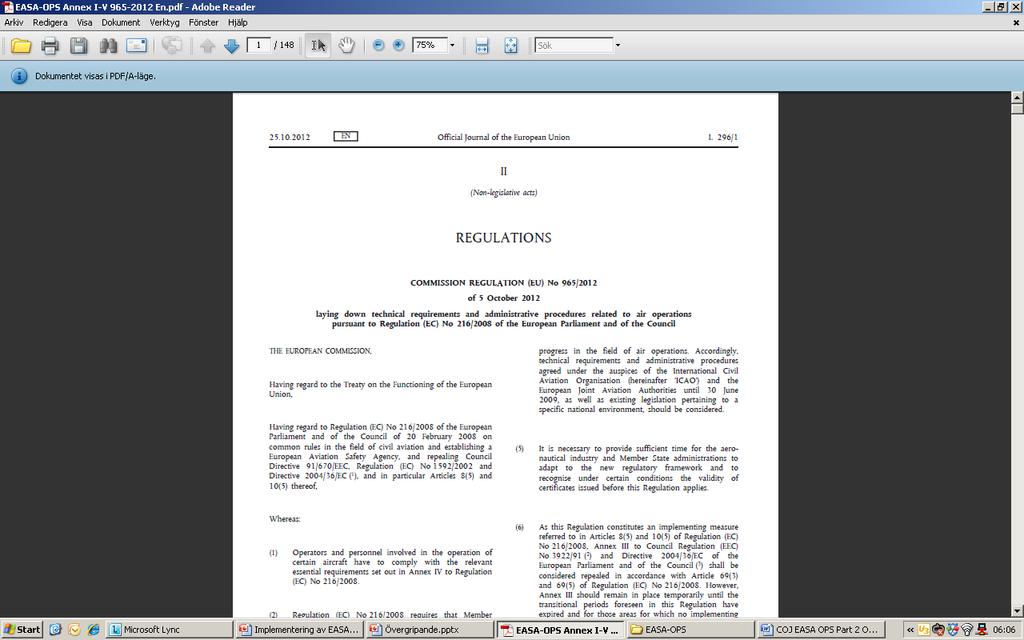This screenshot has height=640, width=1024.
Task: Click the vertical scrollbar up arrow
Action: coord(1017,97)
